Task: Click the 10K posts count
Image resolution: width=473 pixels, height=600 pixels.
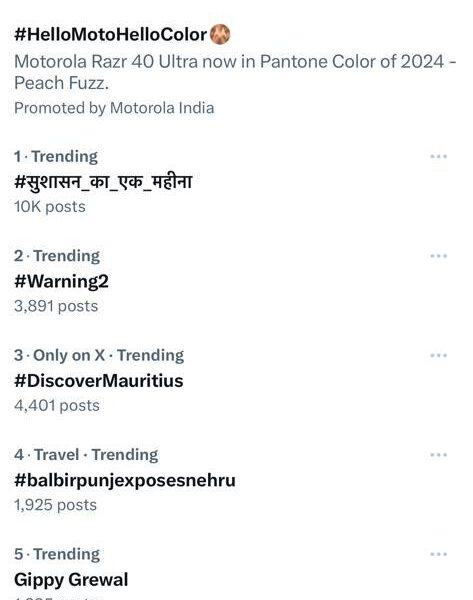Action: (x=50, y=207)
